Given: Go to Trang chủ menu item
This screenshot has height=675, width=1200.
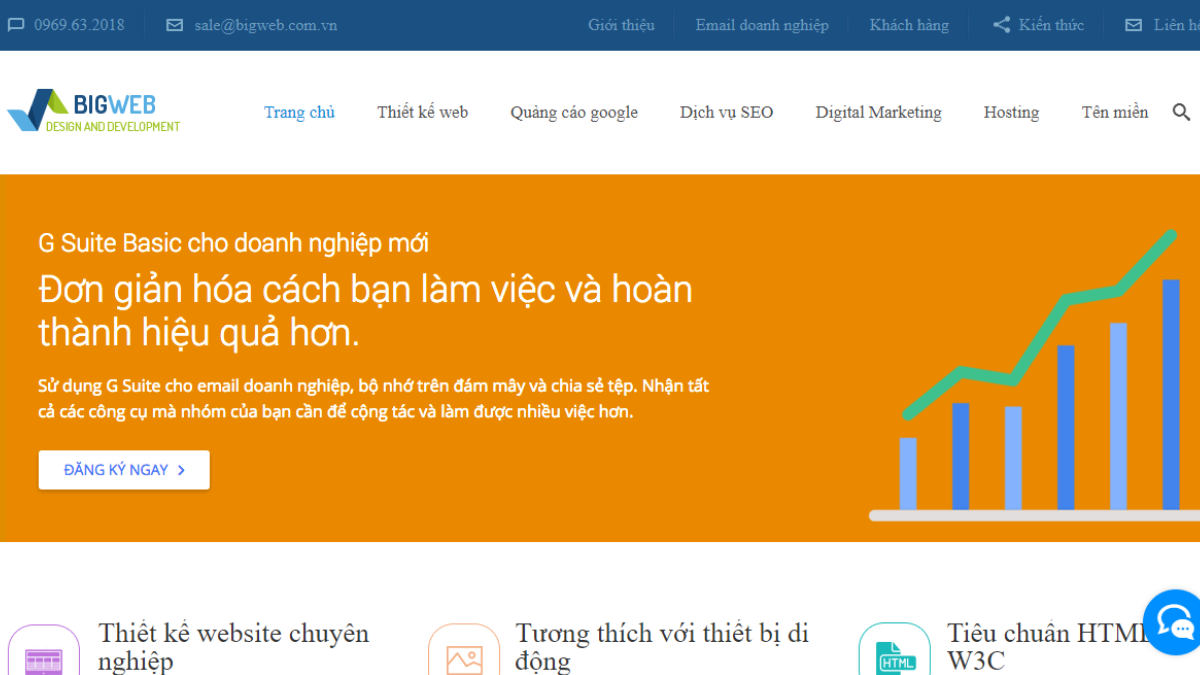Looking at the screenshot, I should pyautogui.click(x=299, y=112).
